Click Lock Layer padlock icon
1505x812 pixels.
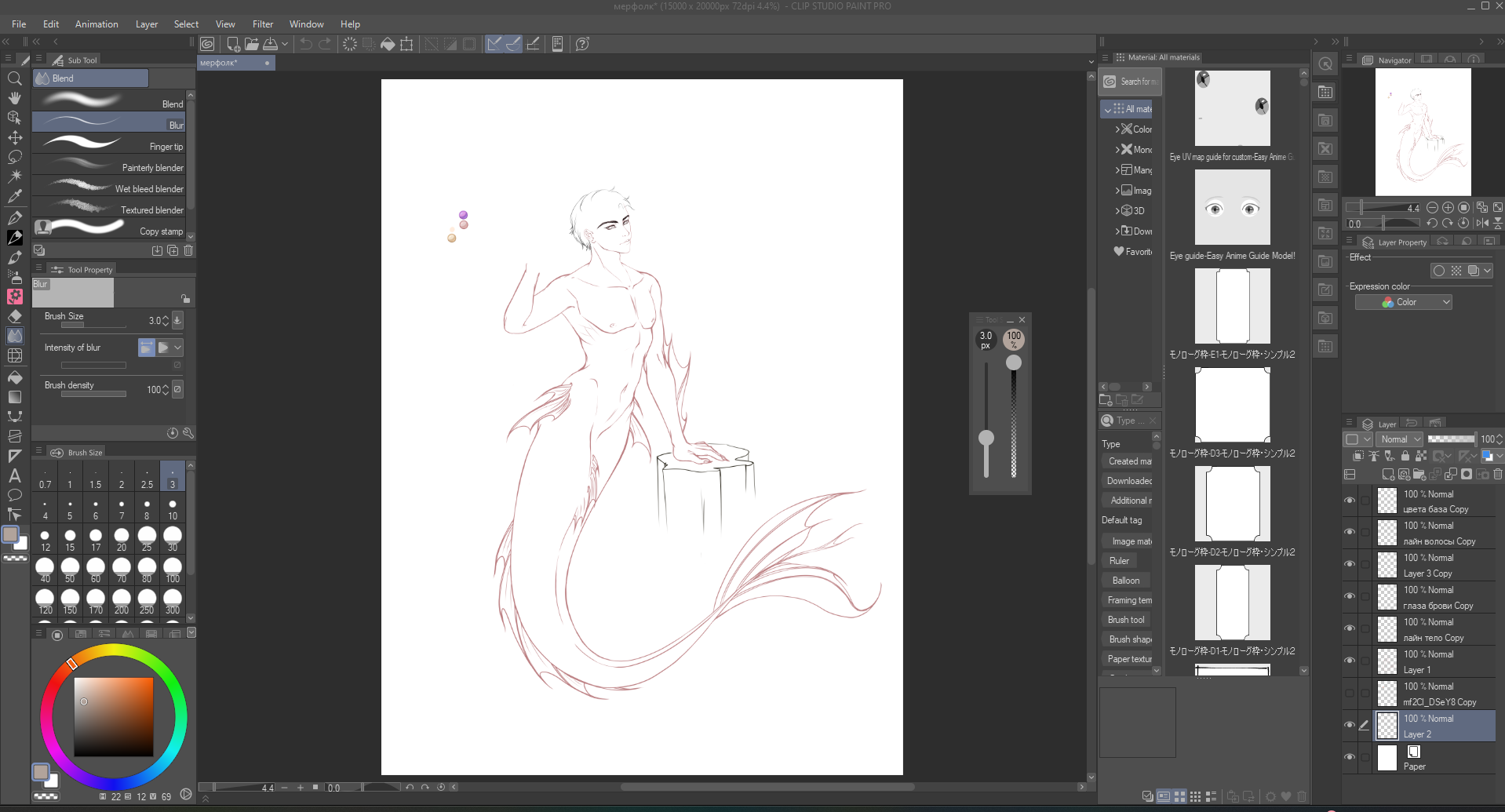(1405, 456)
